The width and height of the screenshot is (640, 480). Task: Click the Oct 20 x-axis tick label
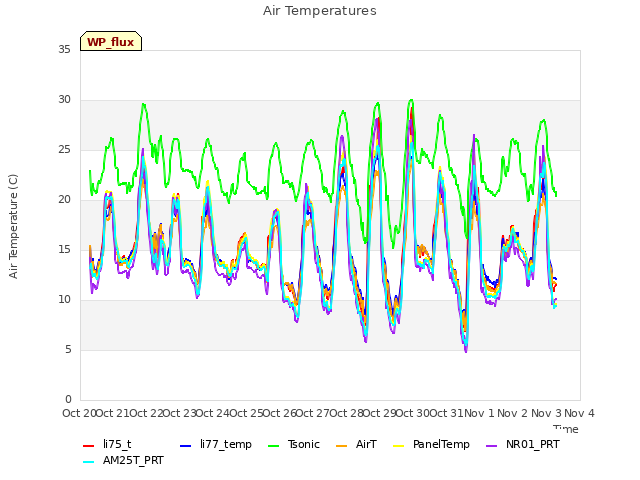[79, 413]
